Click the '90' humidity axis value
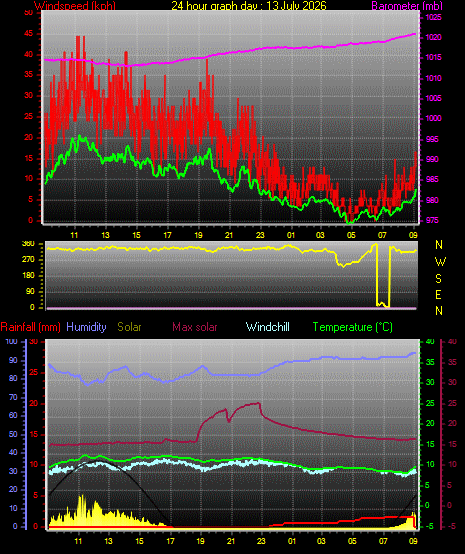Screen dimensions: 465x554 13,361
